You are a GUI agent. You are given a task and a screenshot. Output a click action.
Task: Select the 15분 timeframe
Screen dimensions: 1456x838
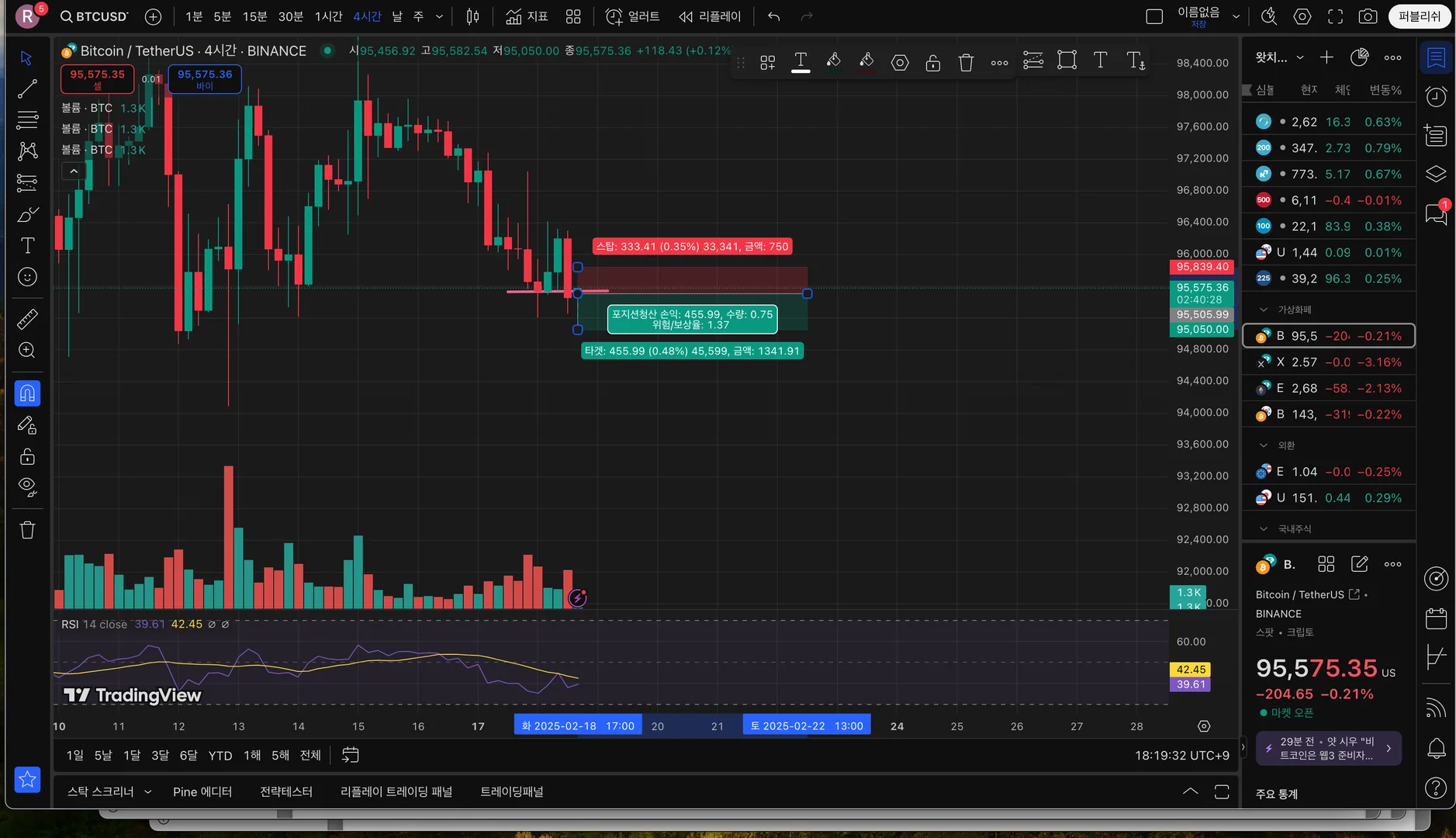[x=254, y=16]
